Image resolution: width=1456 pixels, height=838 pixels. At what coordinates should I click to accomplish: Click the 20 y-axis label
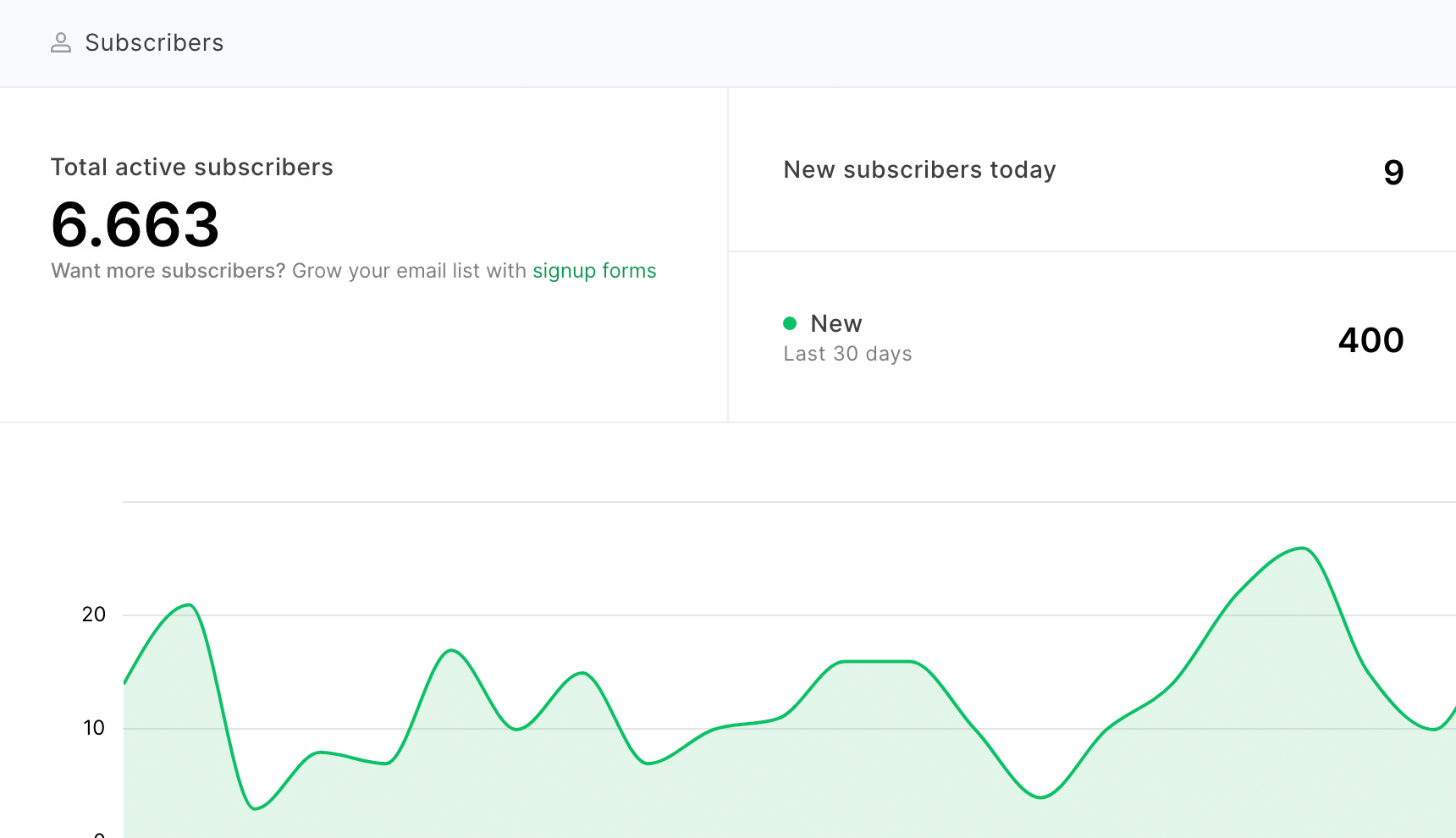pos(94,615)
